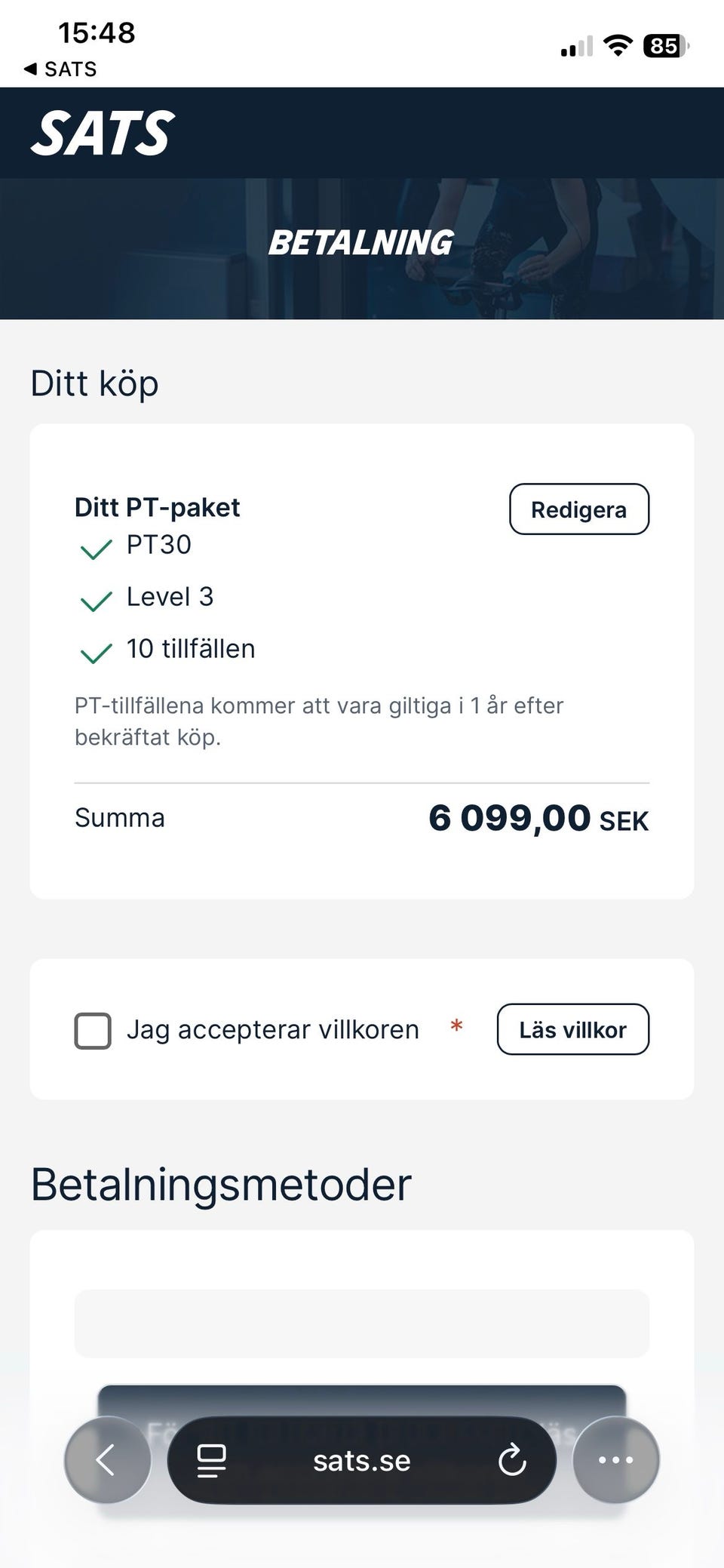Tap the SATS logo in header
Image resolution: width=724 pixels, height=1568 pixels.
[x=103, y=134]
